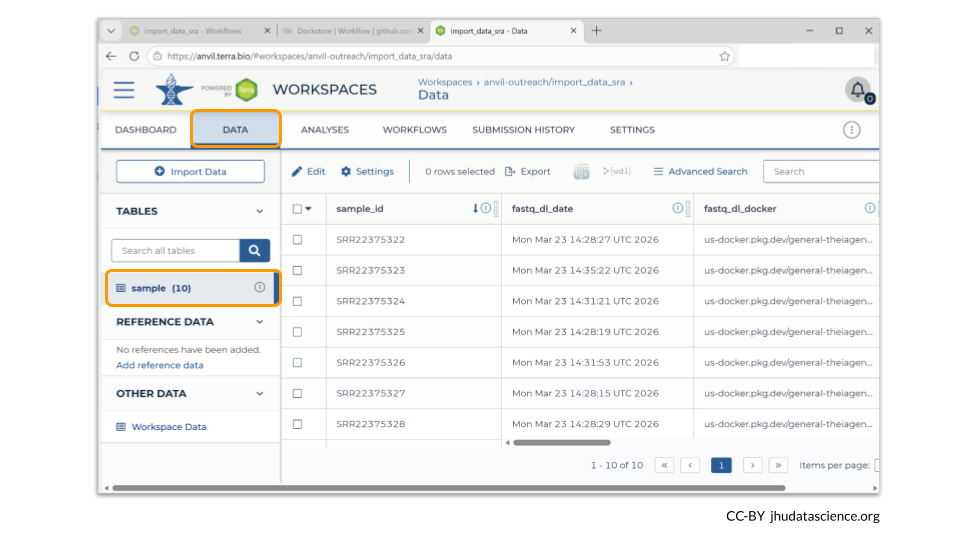This screenshot has height=540, width=960.
Task: Click the Edit button
Action: click(x=309, y=171)
